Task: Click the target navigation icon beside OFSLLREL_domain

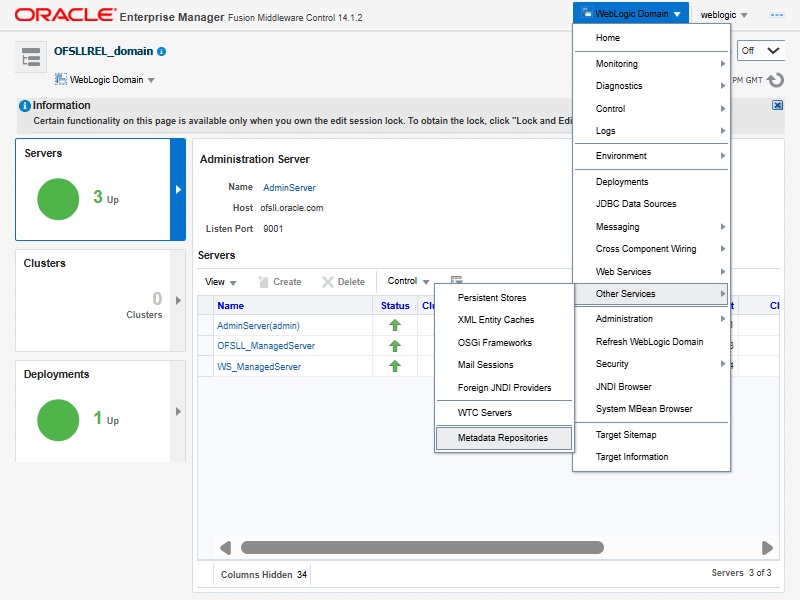Action: pos(31,59)
